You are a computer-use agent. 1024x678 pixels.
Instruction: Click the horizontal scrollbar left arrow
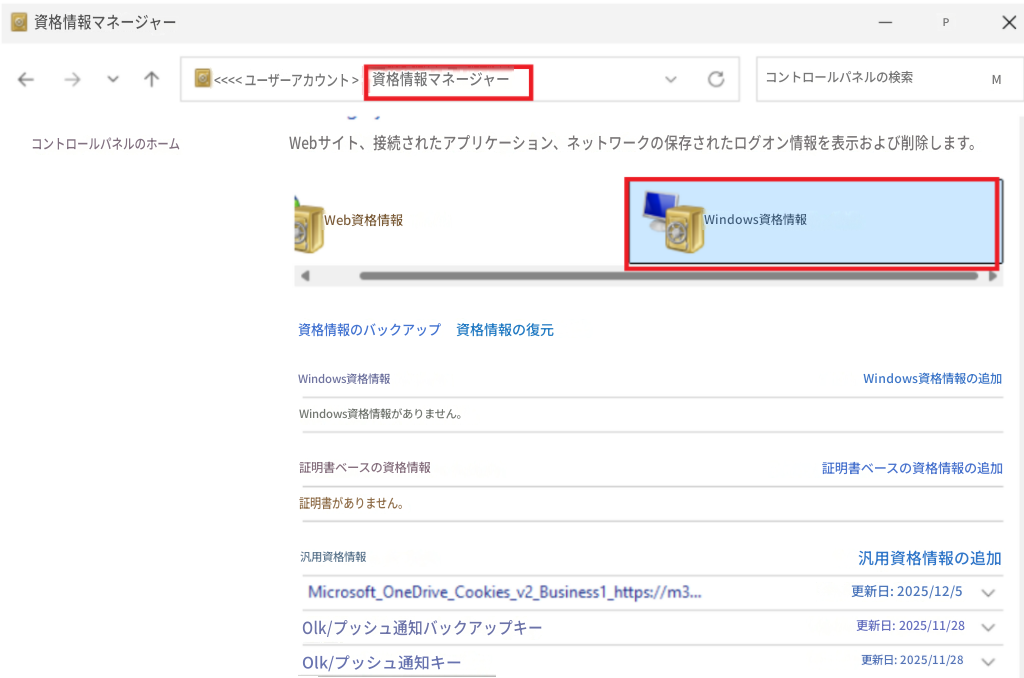click(305, 276)
